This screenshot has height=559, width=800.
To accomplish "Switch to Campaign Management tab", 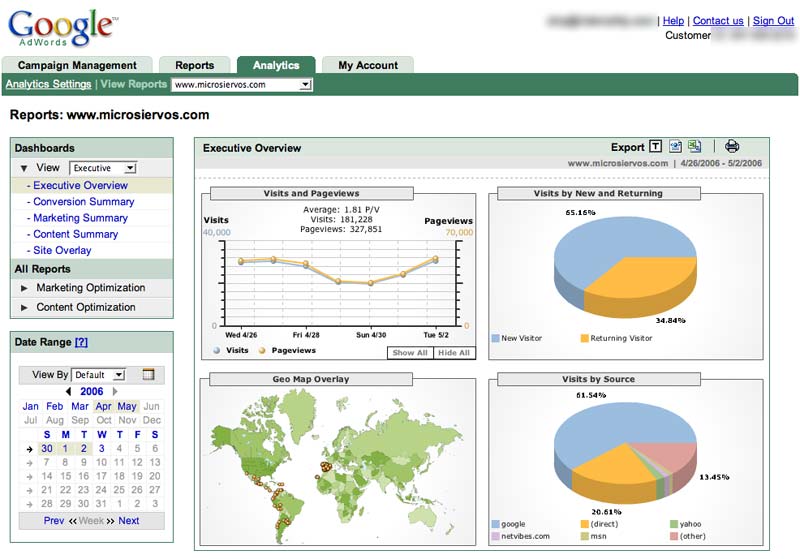I will (x=77, y=65).
